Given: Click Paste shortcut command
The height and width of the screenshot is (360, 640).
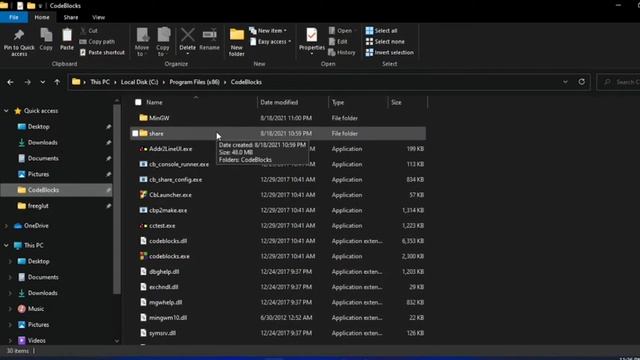Looking at the screenshot, I should click(102, 52).
